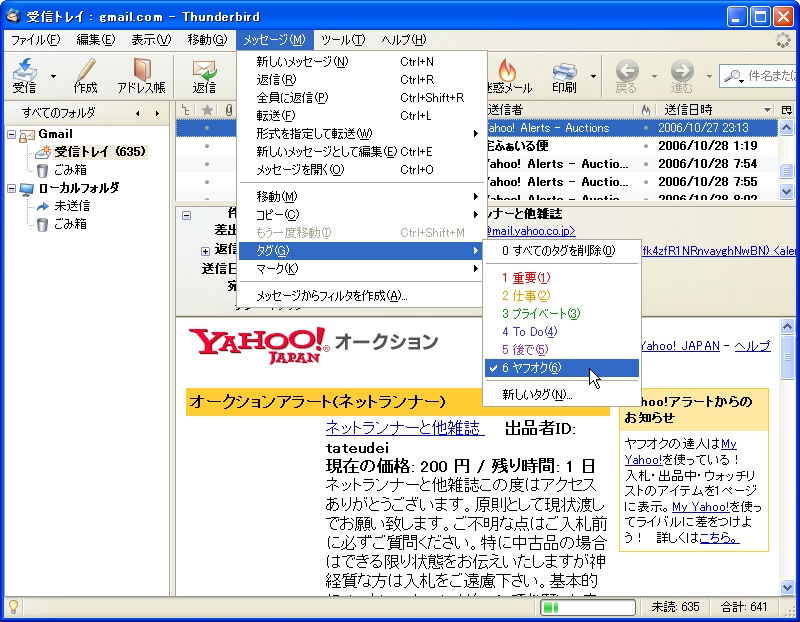Viewport: 800px width, 622px height.
Task: Toggle the checked 6 ヤフオク tag
Action: tap(562, 368)
